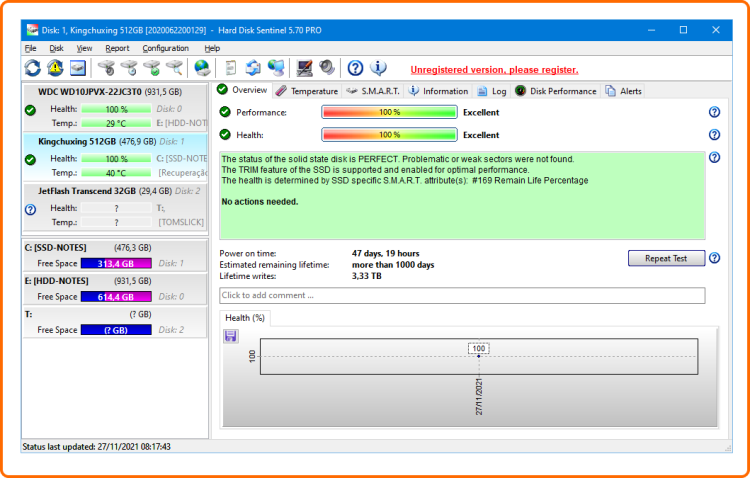Image resolution: width=750 pixels, height=478 pixels.
Task: Click unknown status icon of JetFlash Transcend
Action: point(30,210)
